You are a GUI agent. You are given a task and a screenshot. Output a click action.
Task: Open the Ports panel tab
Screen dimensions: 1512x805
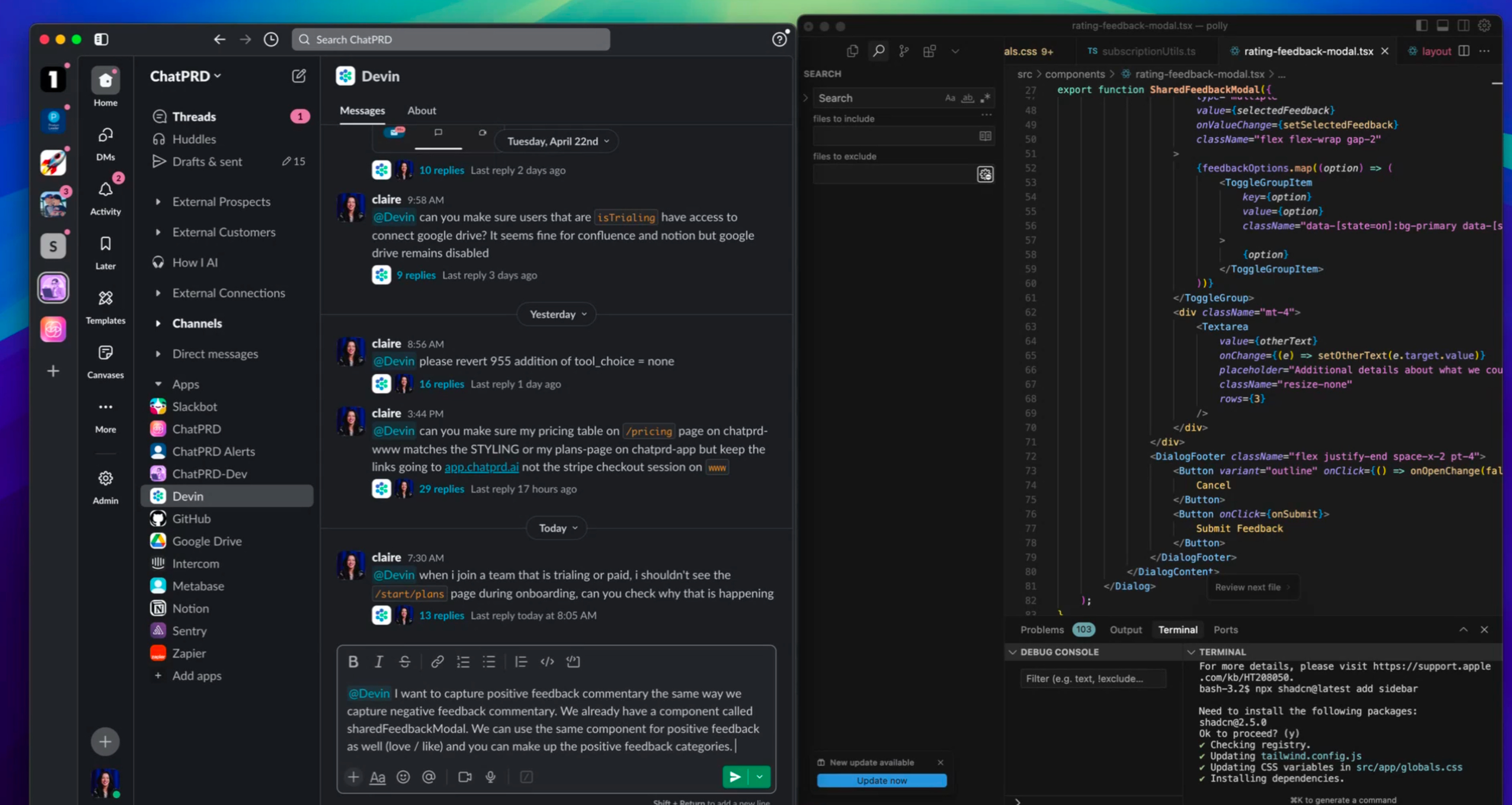pos(1225,630)
